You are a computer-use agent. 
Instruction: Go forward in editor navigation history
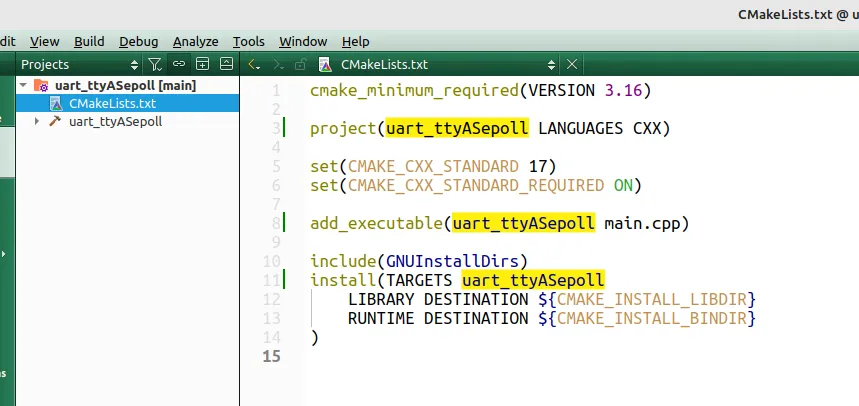click(x=278, y=65)
